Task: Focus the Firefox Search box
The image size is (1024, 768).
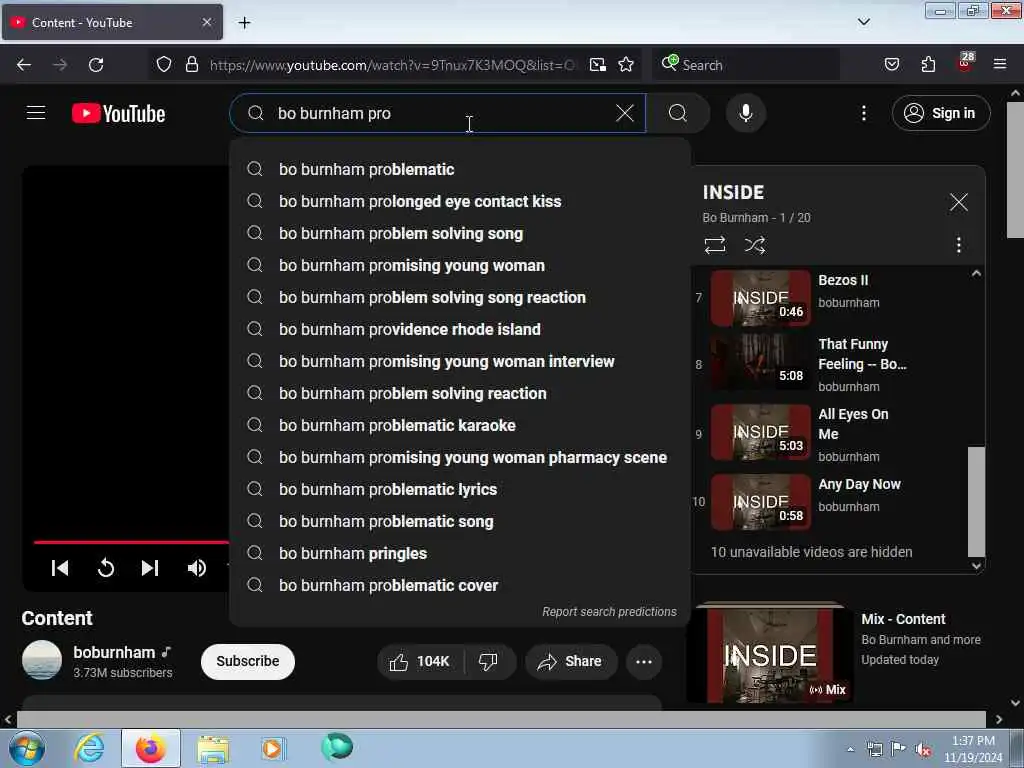Action: 746,65
